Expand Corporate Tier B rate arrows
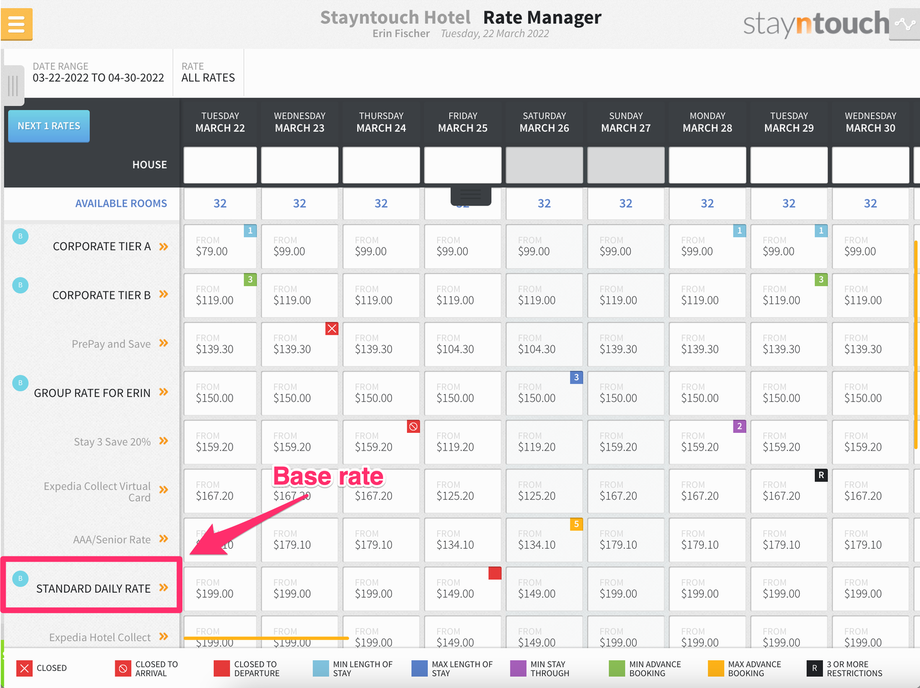 pos(164,294)
